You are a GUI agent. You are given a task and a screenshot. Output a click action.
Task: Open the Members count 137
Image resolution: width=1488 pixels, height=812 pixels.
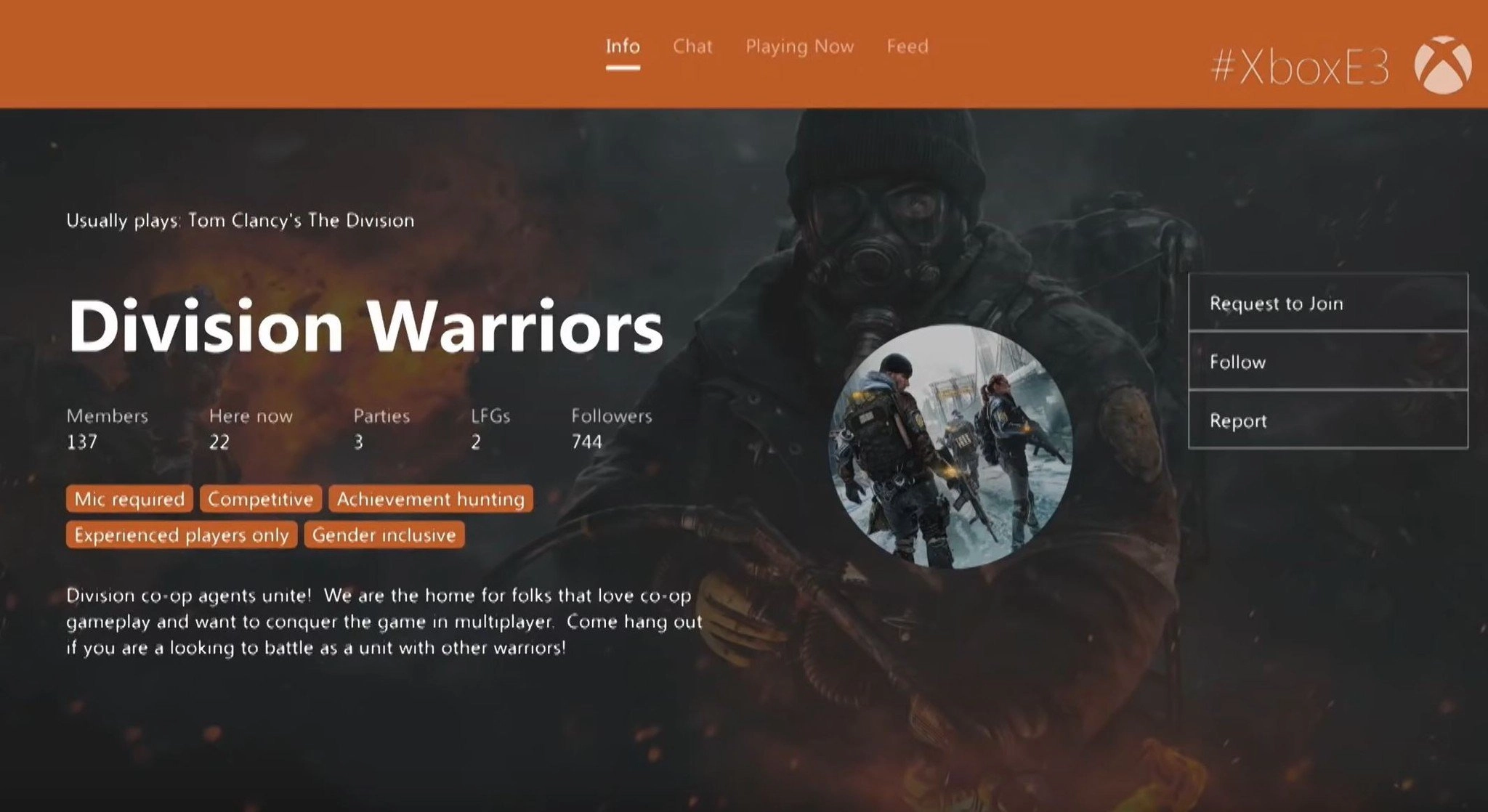pos(107,429)
